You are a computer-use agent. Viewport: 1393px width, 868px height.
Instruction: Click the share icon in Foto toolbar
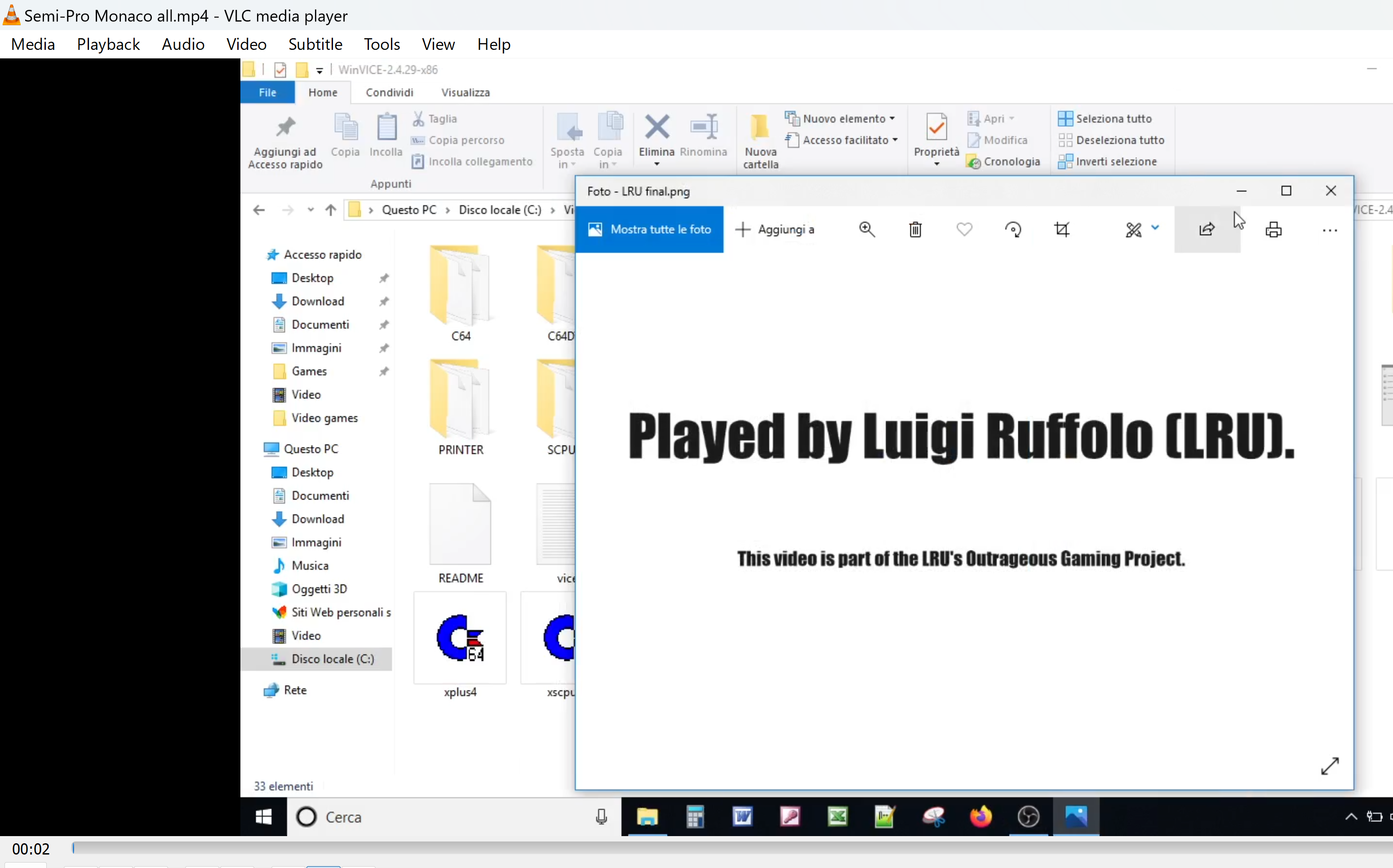[1207, 230]
